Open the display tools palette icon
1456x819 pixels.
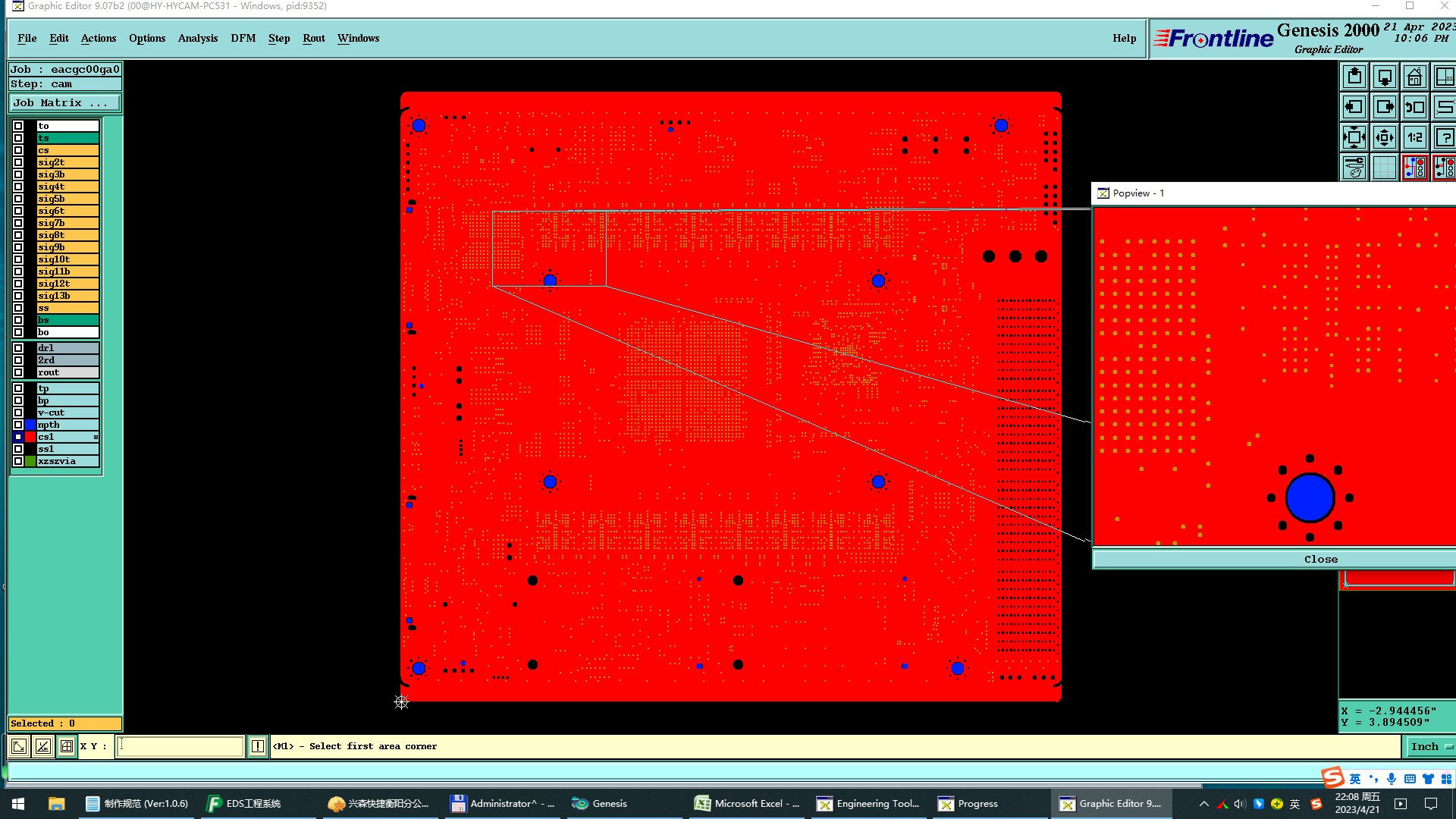tap(1354, 168)
